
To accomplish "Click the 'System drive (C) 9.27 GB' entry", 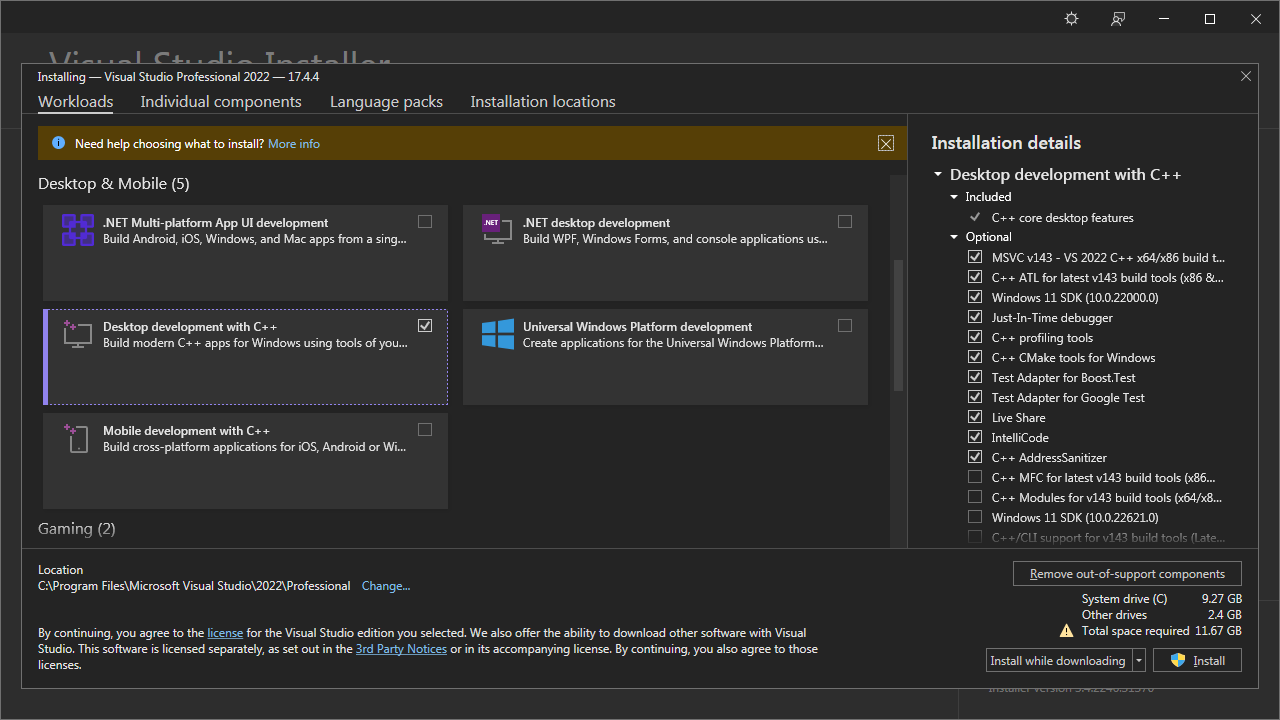I will pyautogui.click(x=1161, y=599).
